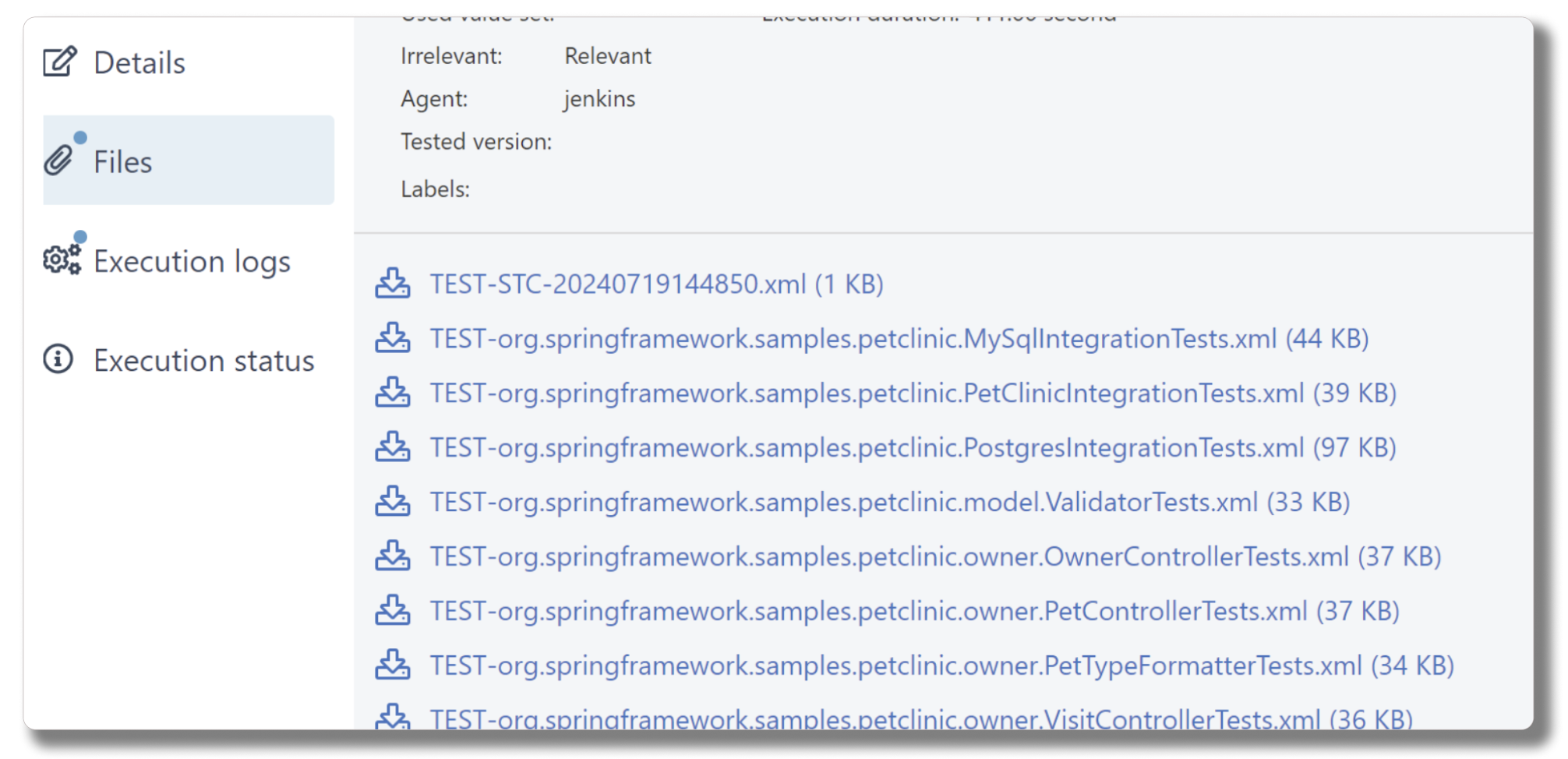The width and height of the screenshot is (1568, 759).
Task: Click download icon for PostgresIntegrationTests.xml
Action: (392, 447)
